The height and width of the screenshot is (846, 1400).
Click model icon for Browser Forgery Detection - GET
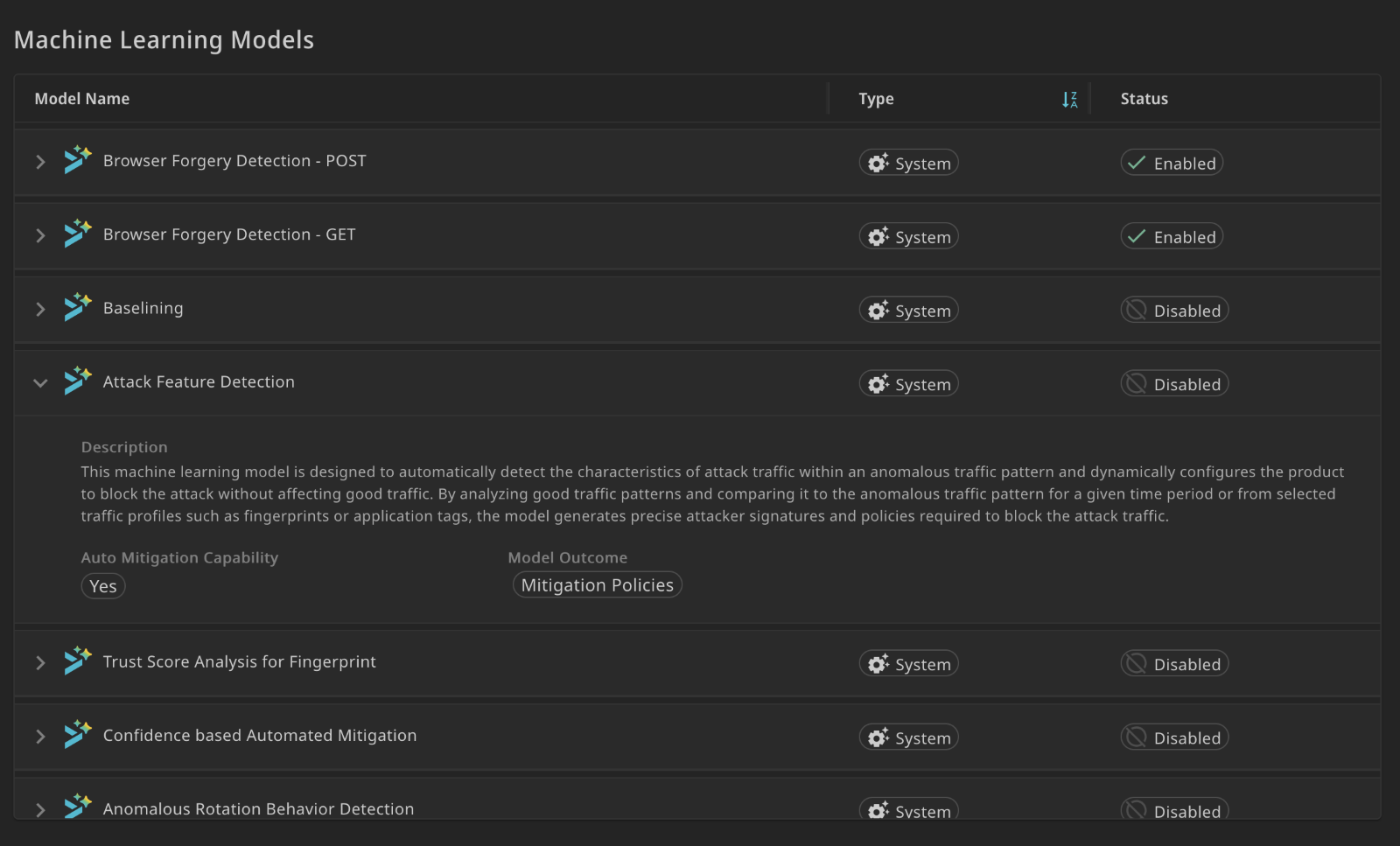[x=77, y=234]
